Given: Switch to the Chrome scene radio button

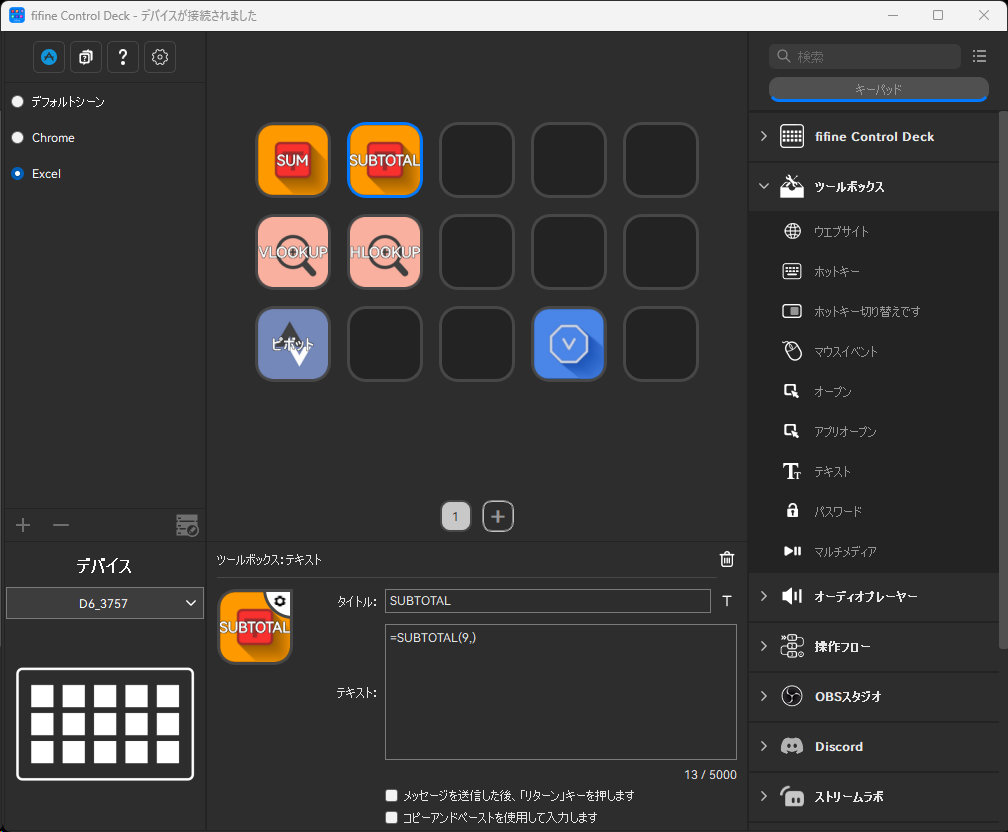Looking at the screenshot, I should (17, 137).
